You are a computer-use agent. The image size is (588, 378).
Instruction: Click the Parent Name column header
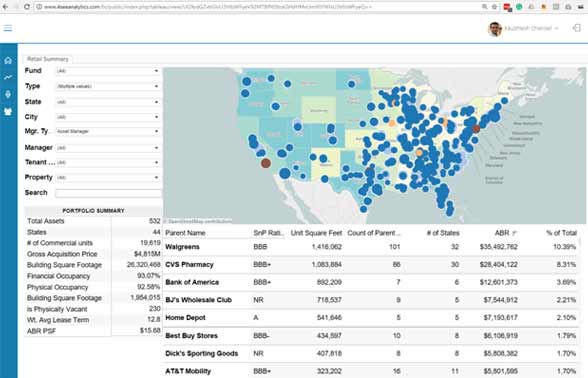click(x=185, y=233)
